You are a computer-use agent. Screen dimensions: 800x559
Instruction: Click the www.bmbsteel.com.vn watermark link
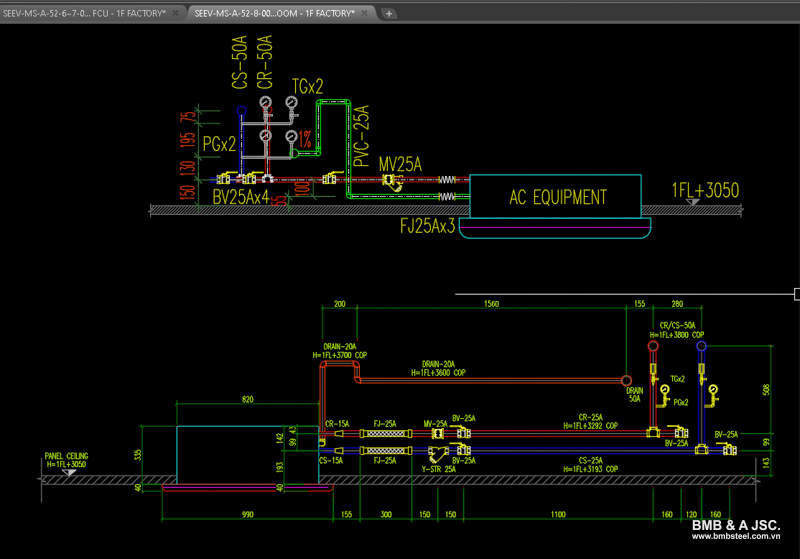735,536
